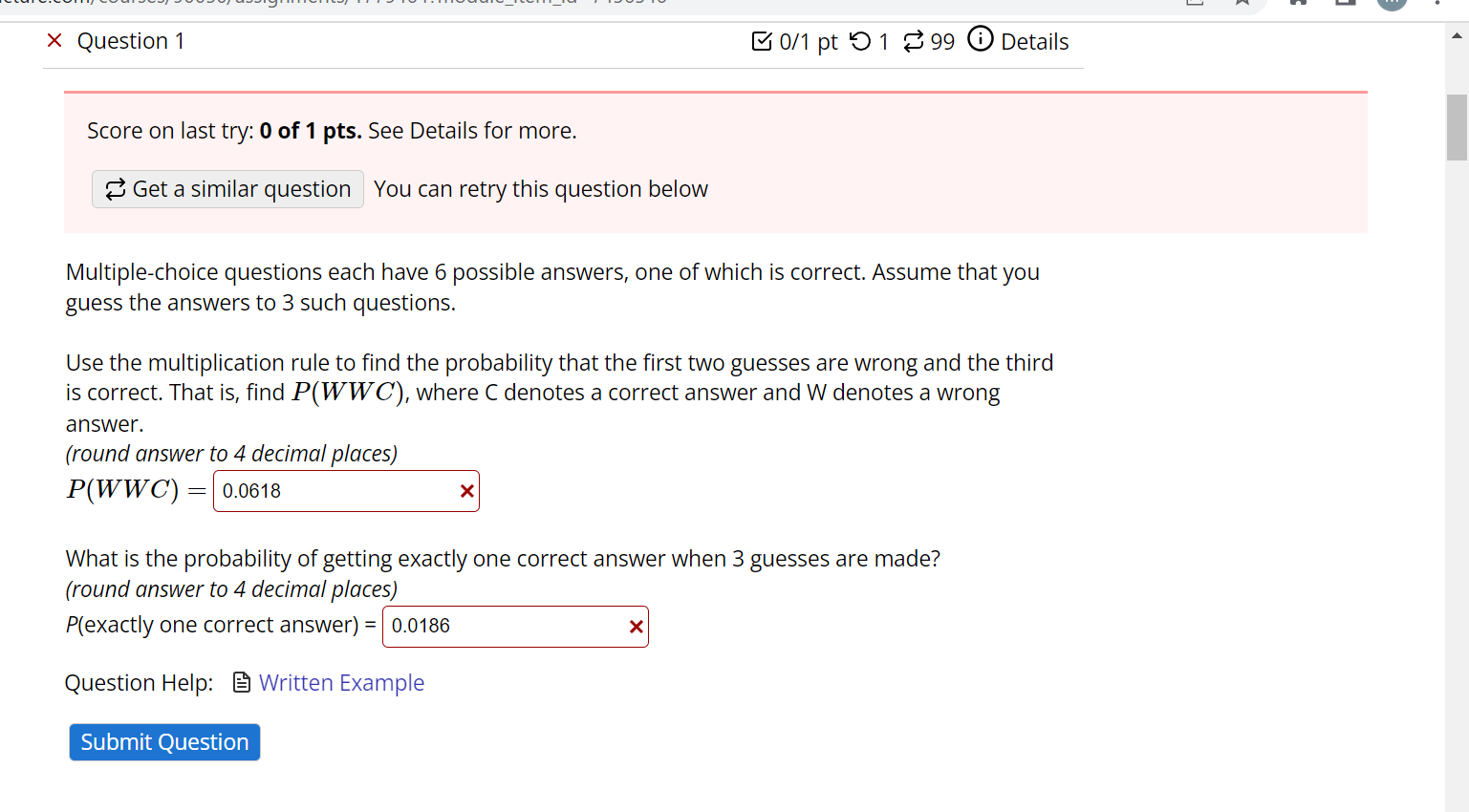Image resolution: width=1469 pixels, height=812 pixels.
Task: Click the red X inside the P(WWC) answer box
Action: [x=466, y=491]
